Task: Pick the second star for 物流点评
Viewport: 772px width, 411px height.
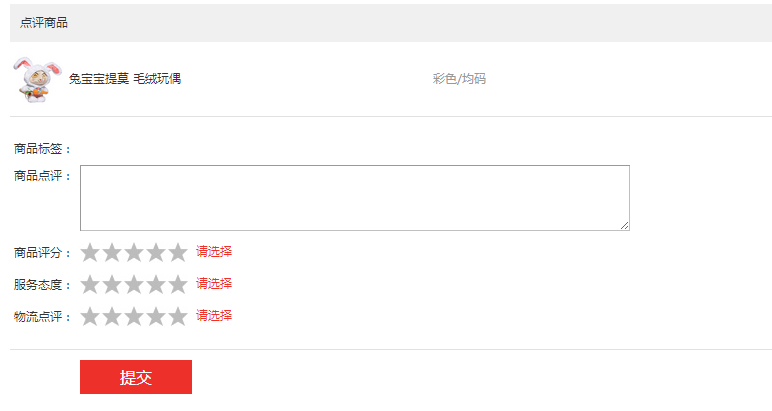Action: [x=112, y=316]
